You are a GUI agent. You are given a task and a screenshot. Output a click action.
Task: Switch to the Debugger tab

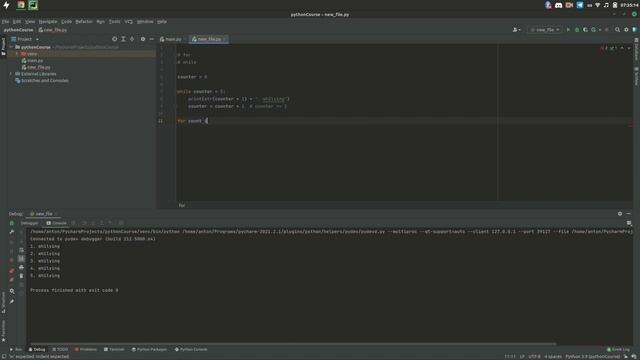tap(29, 223)
